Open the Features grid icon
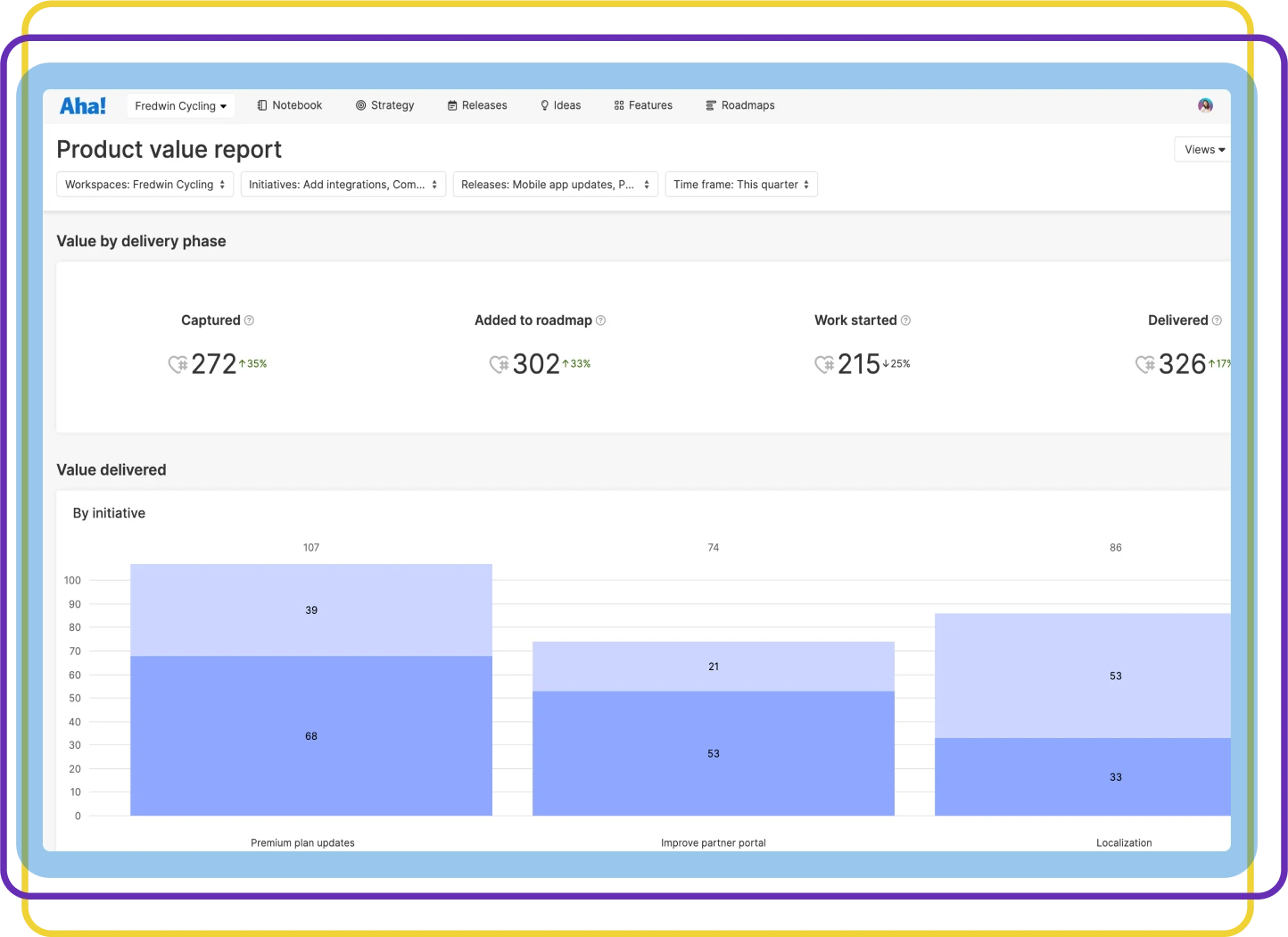 [x=619, y=104]
